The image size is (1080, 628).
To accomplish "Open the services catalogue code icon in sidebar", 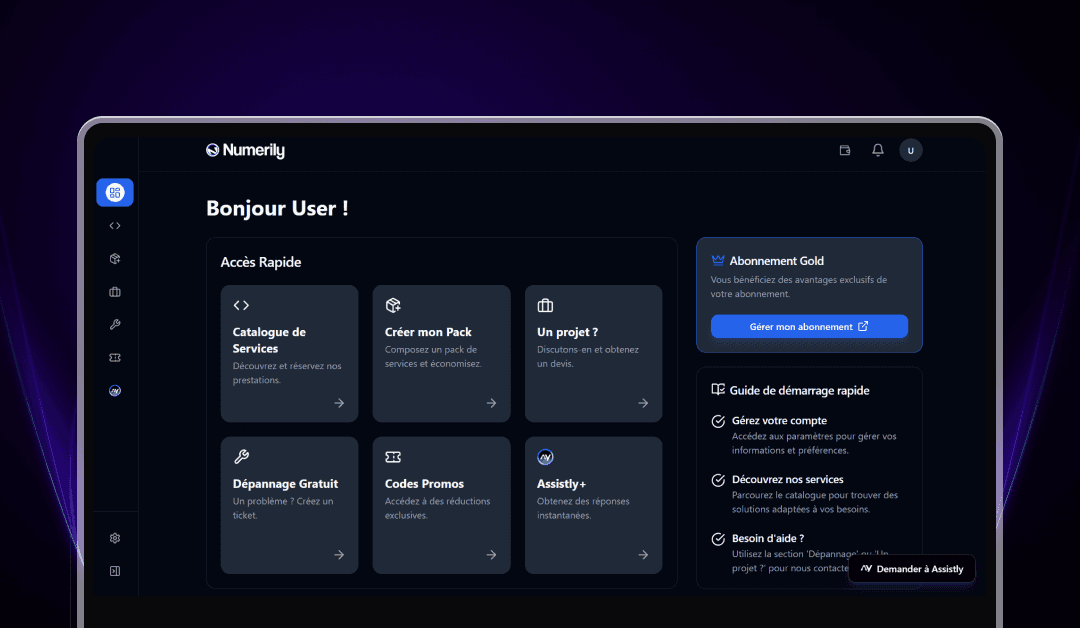I will [x=115, y=226].
